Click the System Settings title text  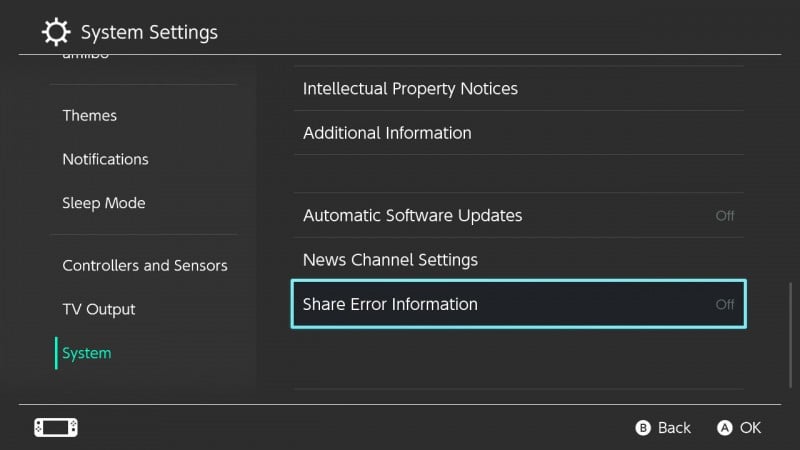[149, 32]
